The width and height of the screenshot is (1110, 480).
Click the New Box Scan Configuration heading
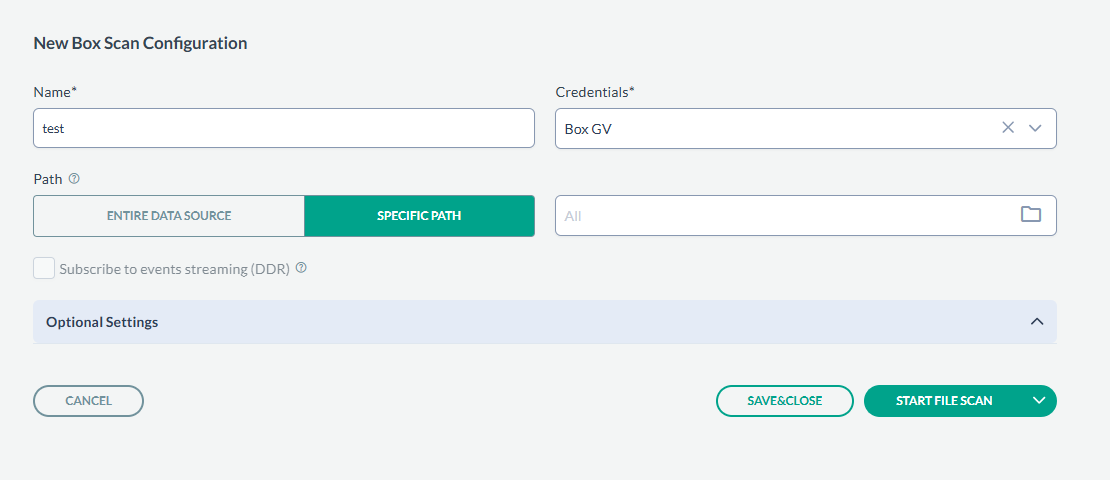pyautogui.click(x=140, y=43)
